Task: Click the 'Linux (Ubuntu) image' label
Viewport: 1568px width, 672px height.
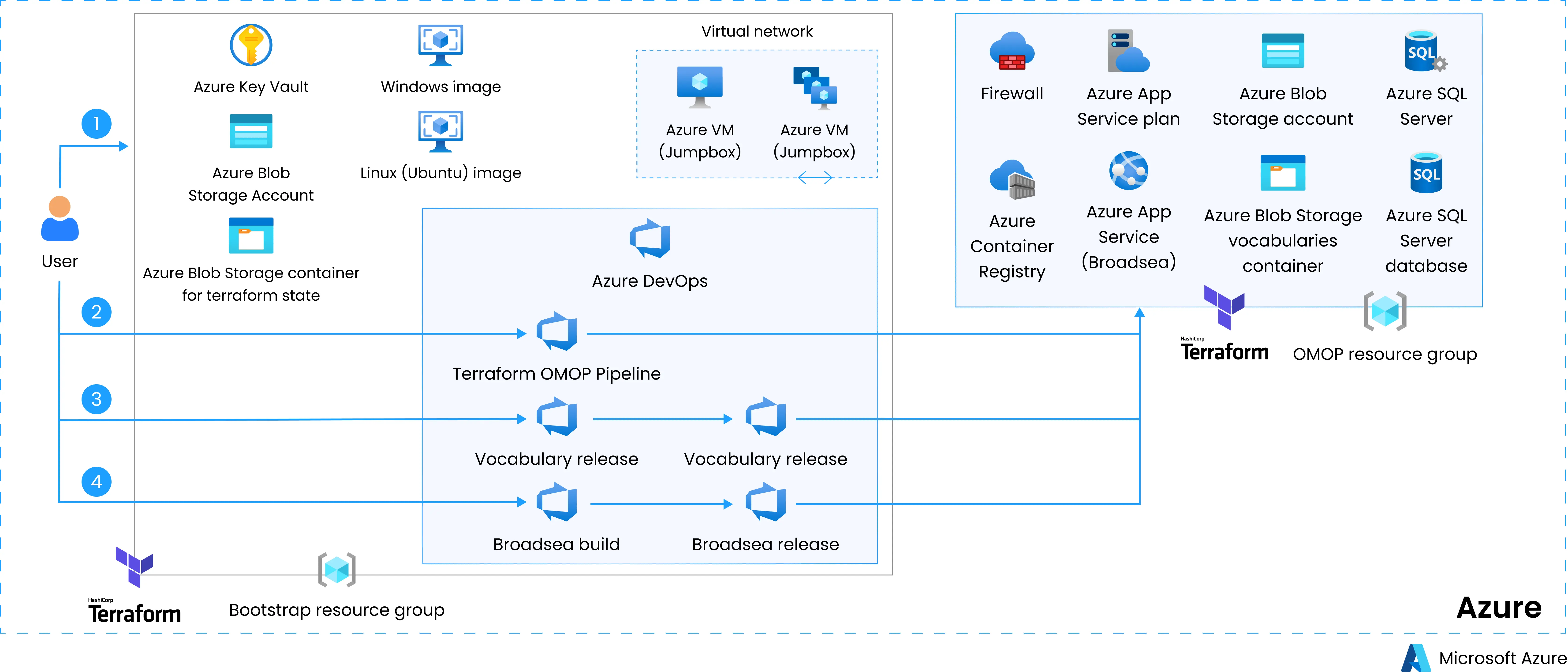Action: (441, 173)
